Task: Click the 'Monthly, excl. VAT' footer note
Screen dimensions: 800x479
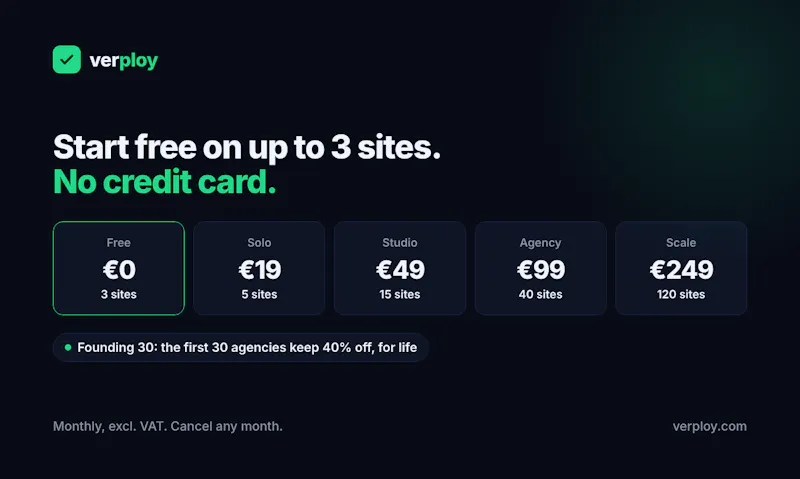Action: click(167, 426)
